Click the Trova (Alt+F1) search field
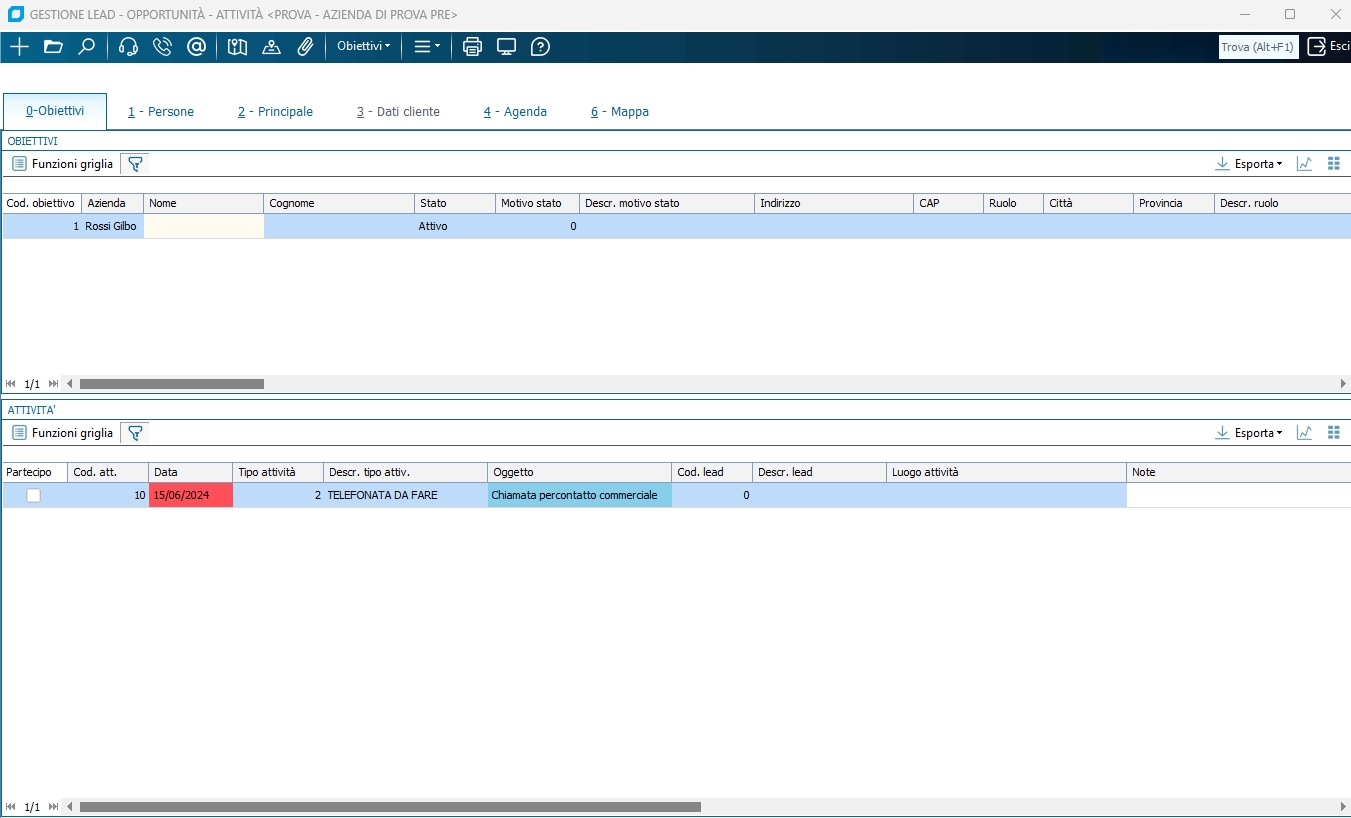This screenshot has height=818, width=1351. [1258, 47]
